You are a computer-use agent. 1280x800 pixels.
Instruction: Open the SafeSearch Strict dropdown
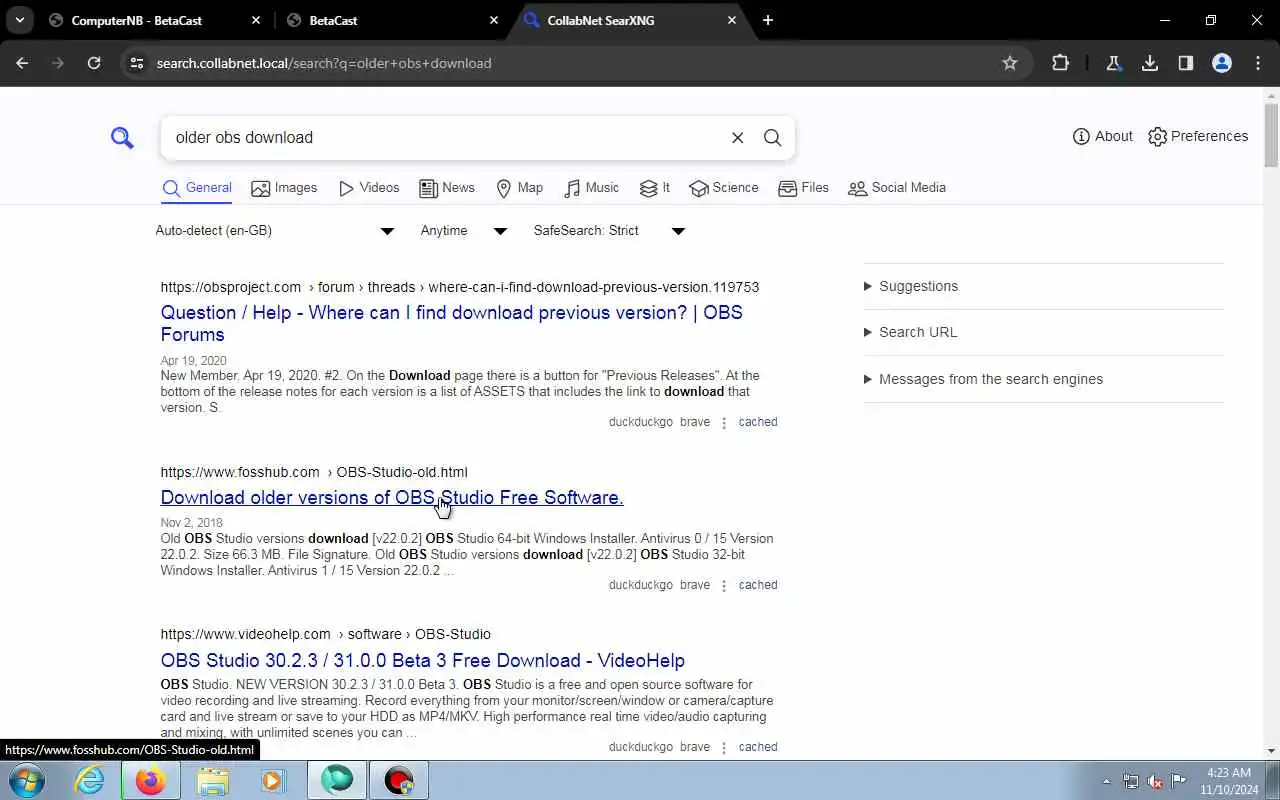tap(609, 231)
